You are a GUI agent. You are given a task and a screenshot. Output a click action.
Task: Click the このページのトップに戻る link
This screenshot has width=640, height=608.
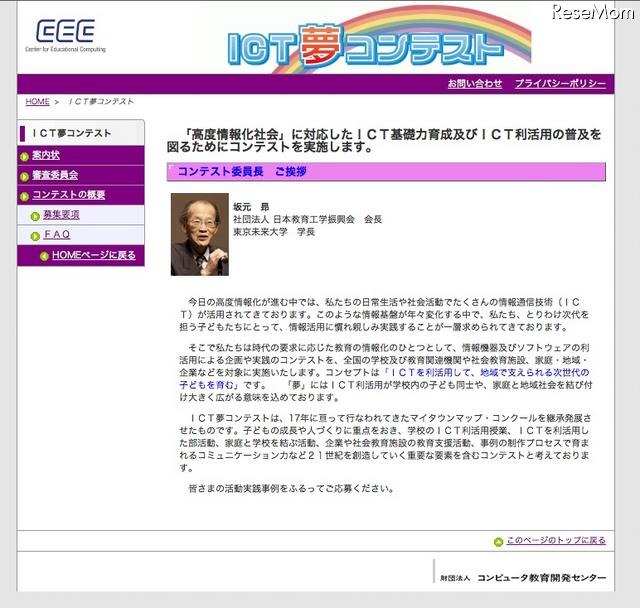(x=556, y=540)
